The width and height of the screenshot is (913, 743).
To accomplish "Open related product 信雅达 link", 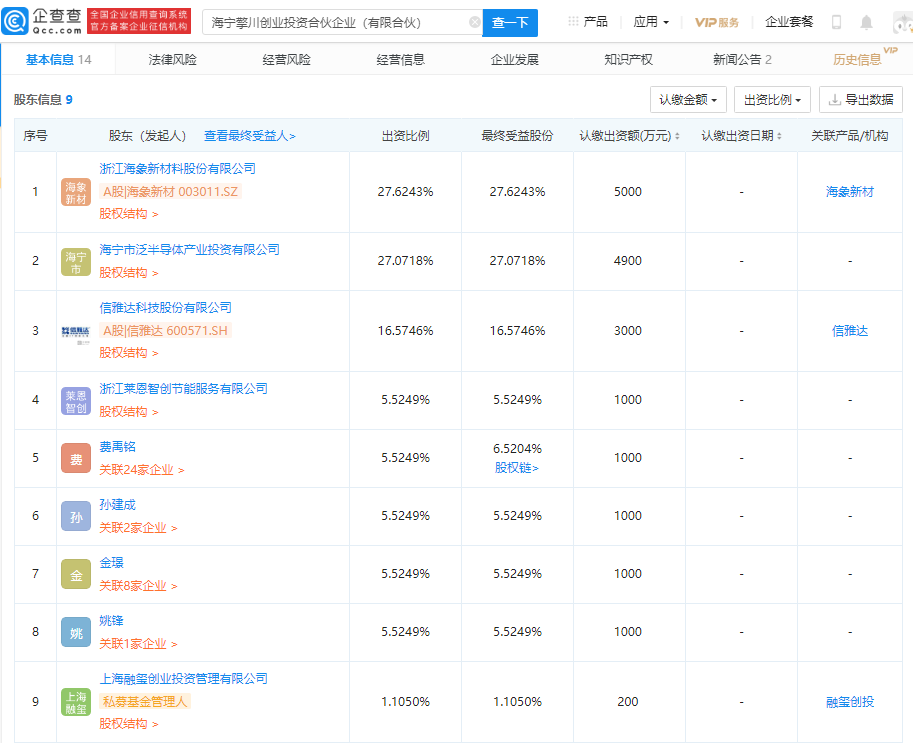I will tap(850, 331).
